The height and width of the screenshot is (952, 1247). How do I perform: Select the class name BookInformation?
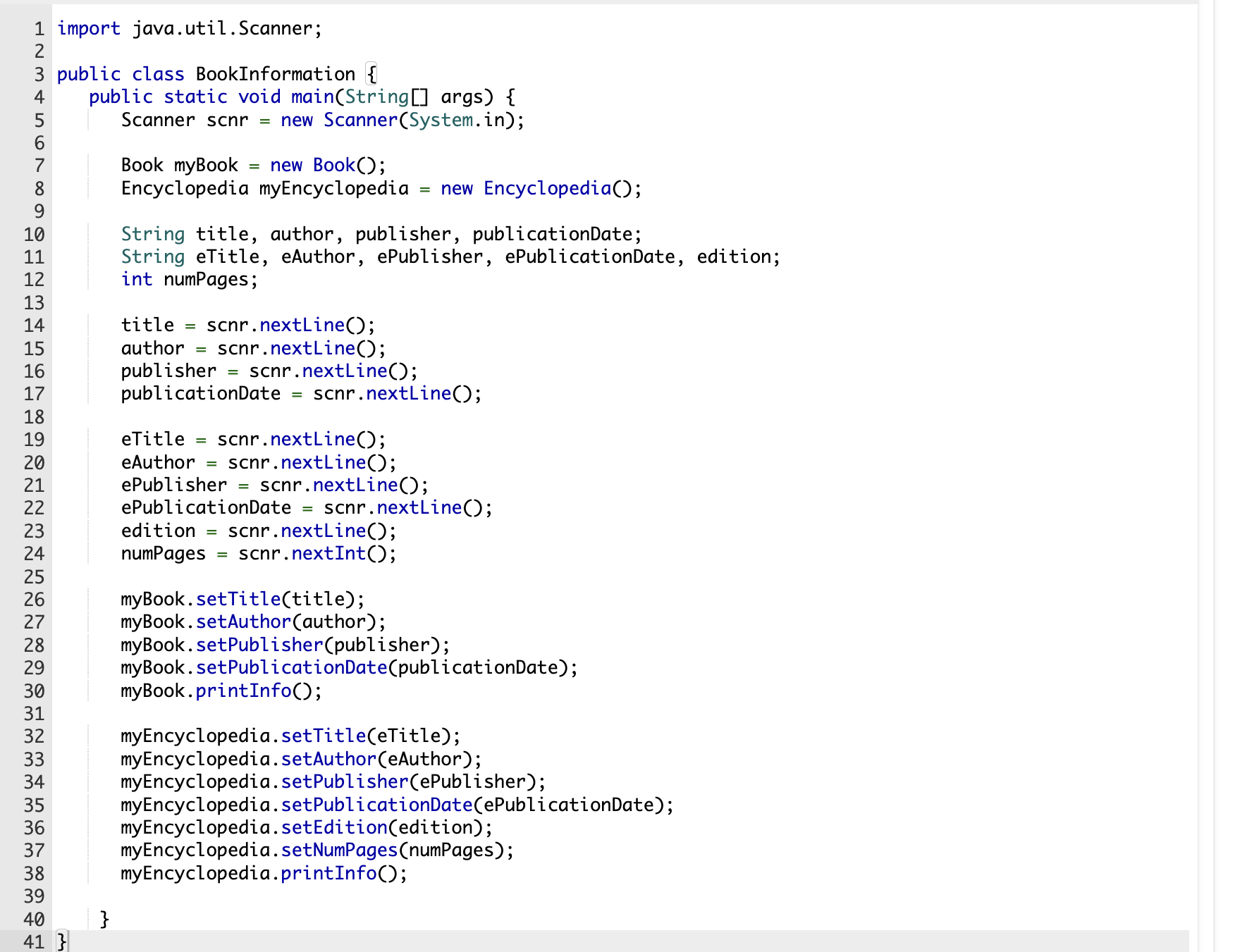point(274,73)
